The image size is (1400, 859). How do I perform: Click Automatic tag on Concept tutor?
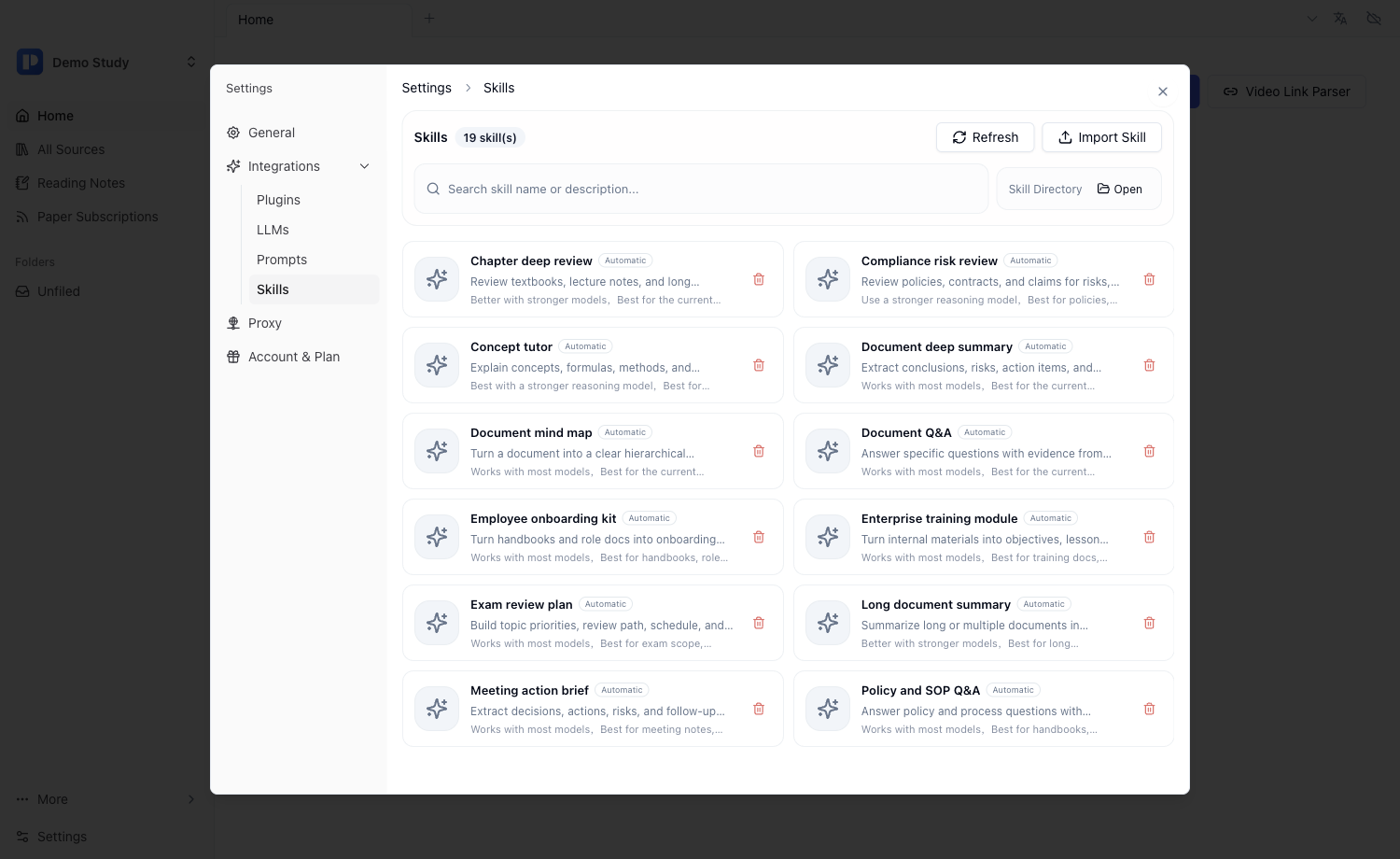click(x=585, y=346)
